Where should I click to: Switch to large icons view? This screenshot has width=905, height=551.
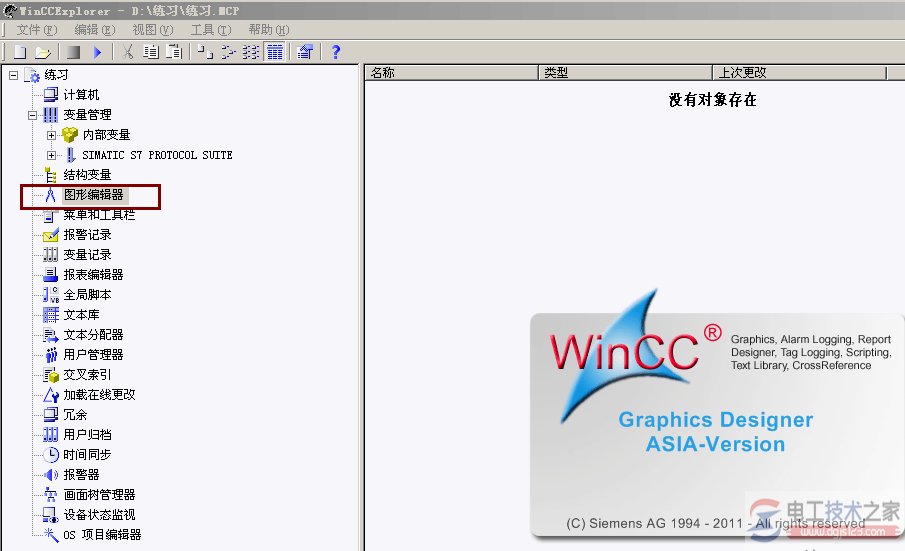205,53
